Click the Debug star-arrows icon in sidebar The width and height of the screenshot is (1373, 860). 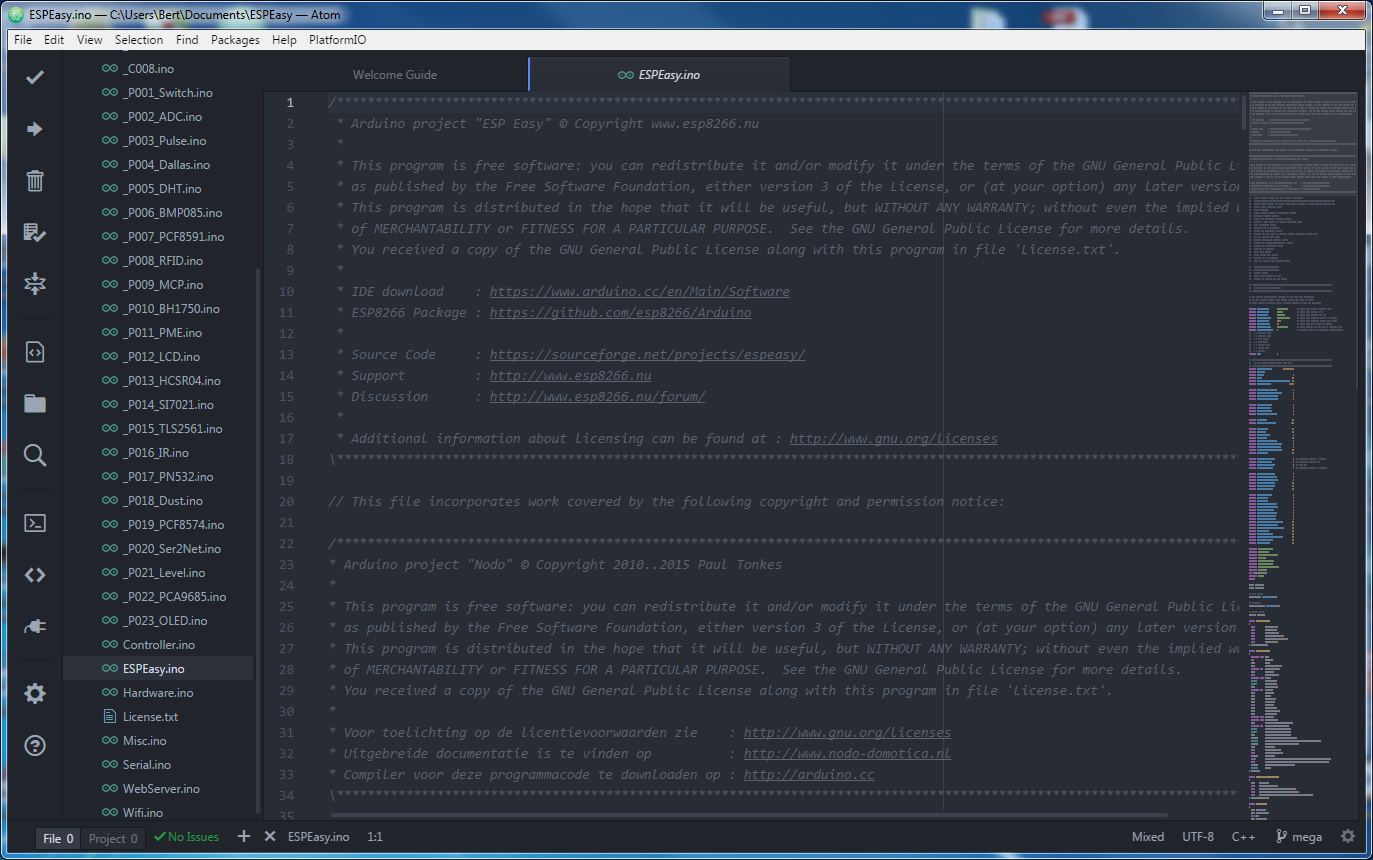pyautogui.click(x=35, y=284)
